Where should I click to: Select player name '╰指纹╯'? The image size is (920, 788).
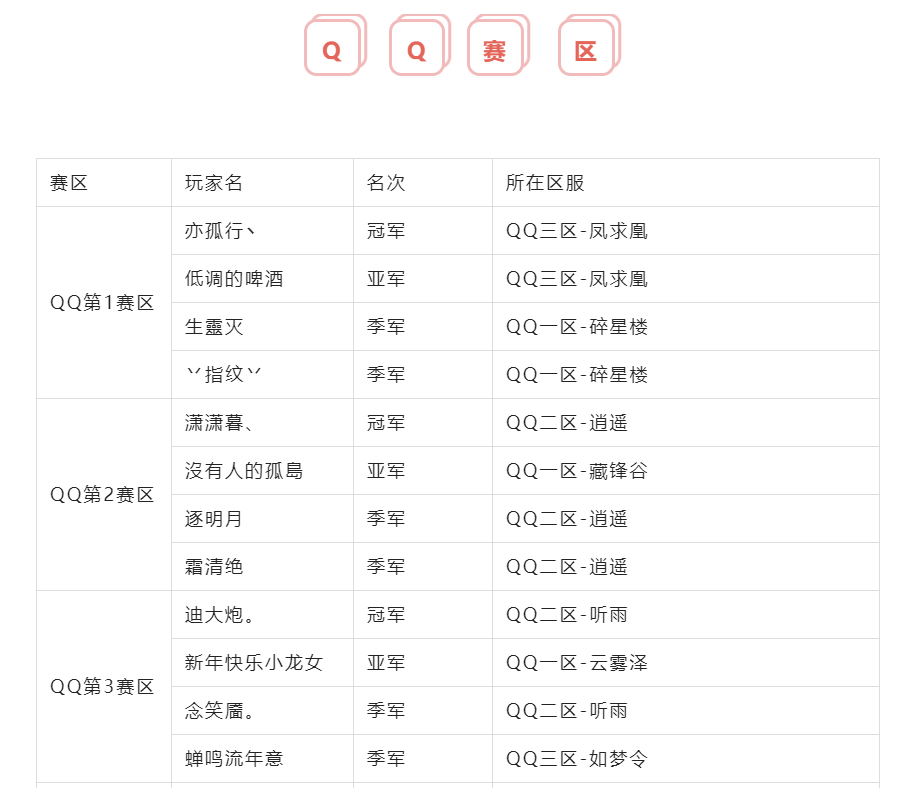224,374
